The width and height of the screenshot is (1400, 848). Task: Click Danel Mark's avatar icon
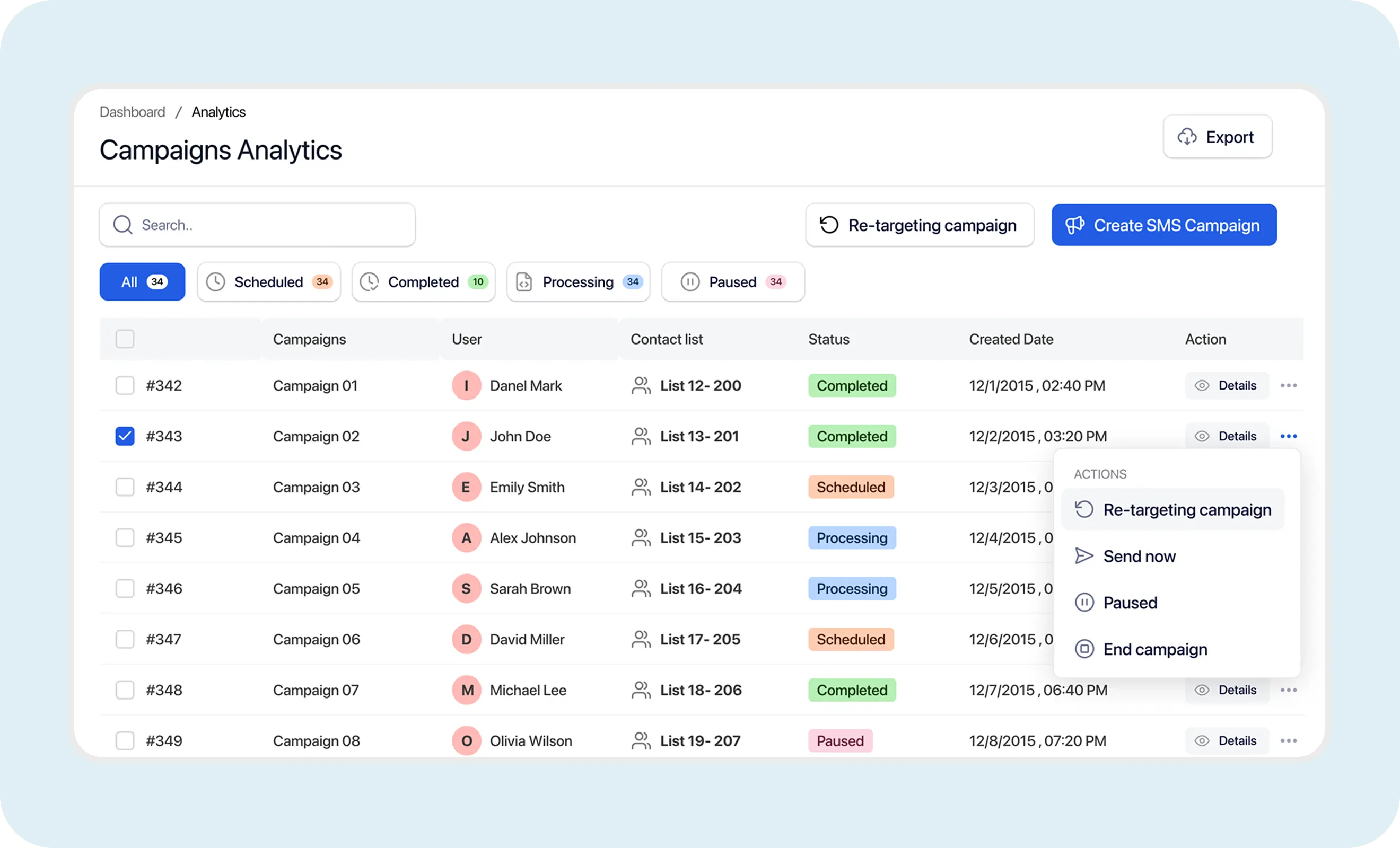(x=467, y=386)
